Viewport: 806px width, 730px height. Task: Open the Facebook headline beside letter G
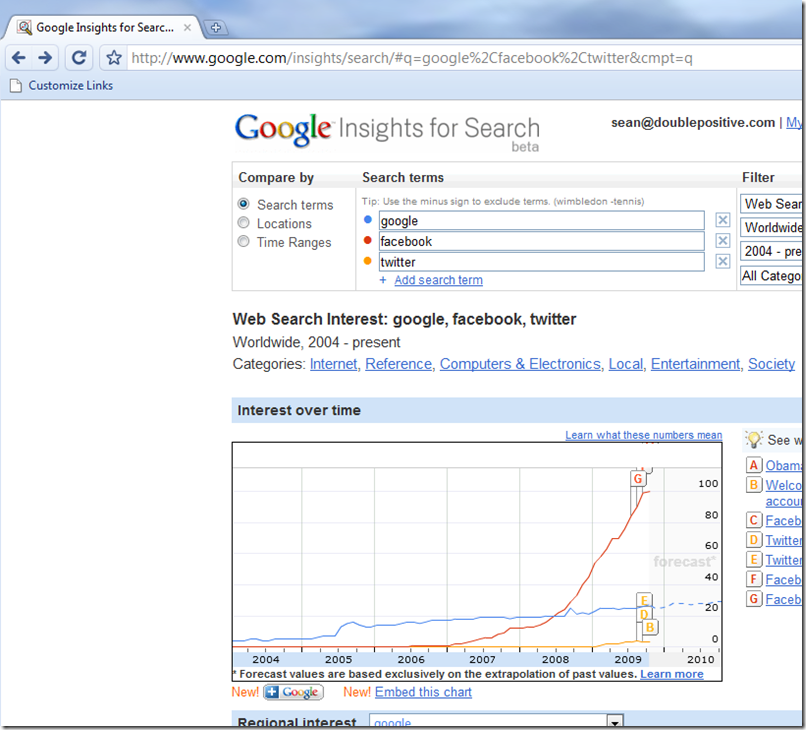[x=783, y=599]
